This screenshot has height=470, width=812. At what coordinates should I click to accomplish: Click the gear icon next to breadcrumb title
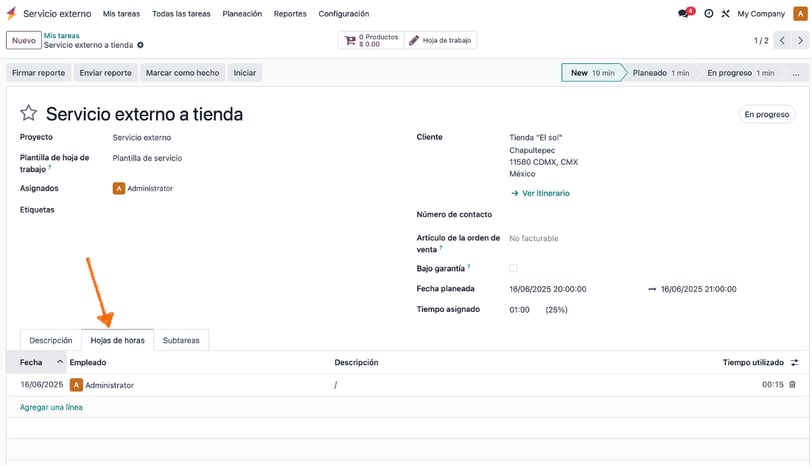(x=140, y=45)
